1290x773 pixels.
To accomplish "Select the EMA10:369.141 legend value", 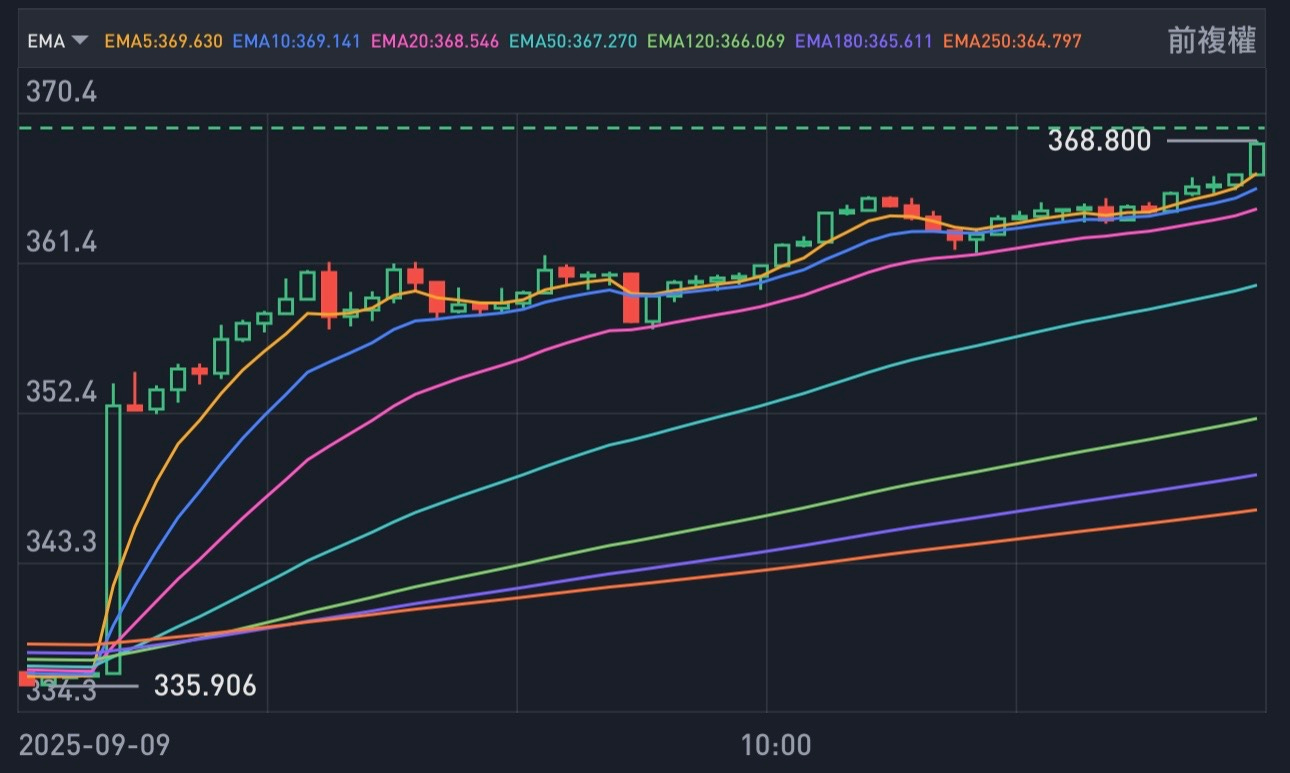I will 297,41.
